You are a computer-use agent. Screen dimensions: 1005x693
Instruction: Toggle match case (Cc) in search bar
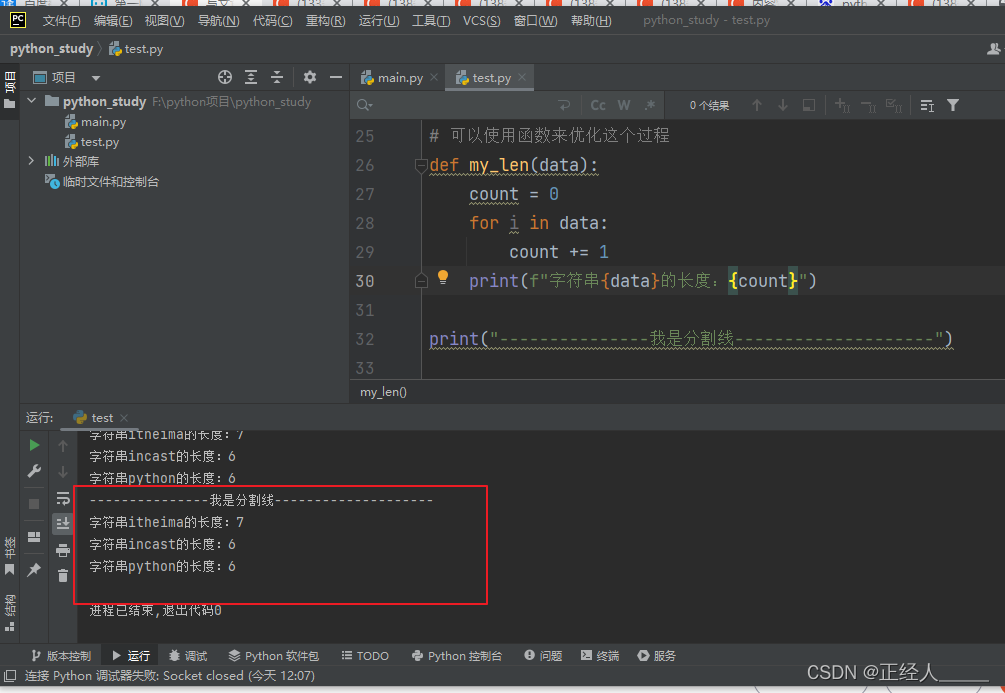coord(597,104)
